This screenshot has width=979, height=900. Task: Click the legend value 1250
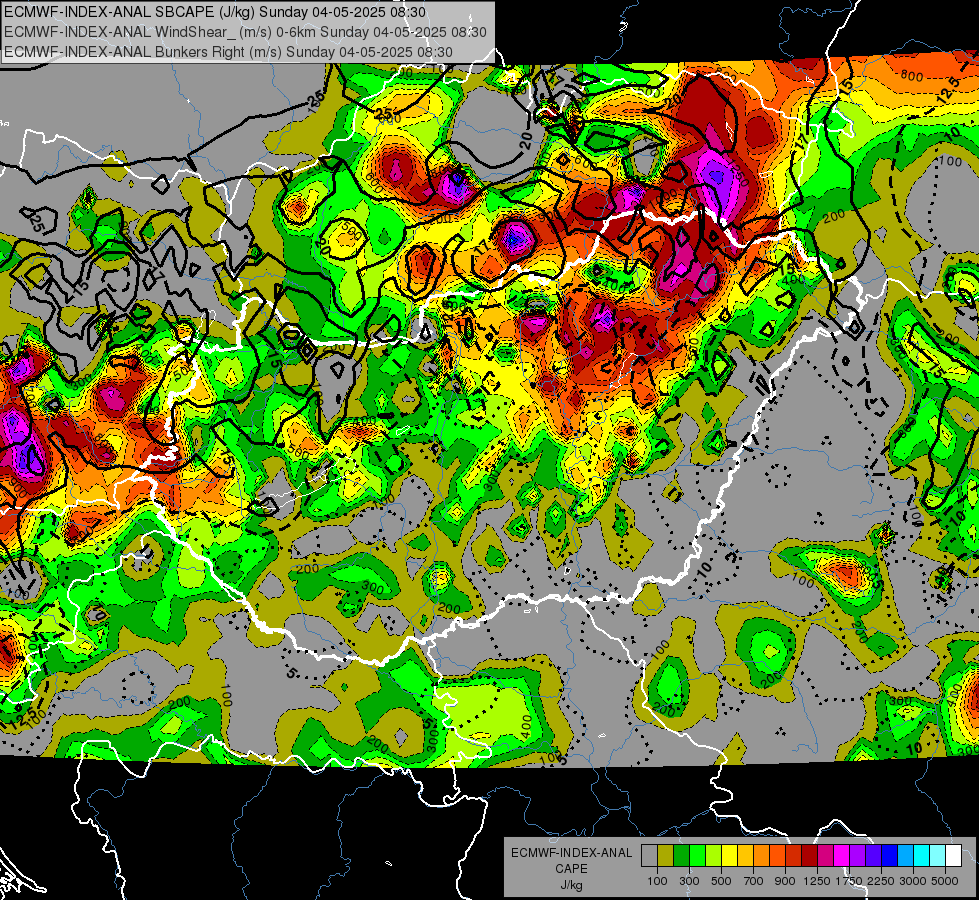click(x=817, y=881)
